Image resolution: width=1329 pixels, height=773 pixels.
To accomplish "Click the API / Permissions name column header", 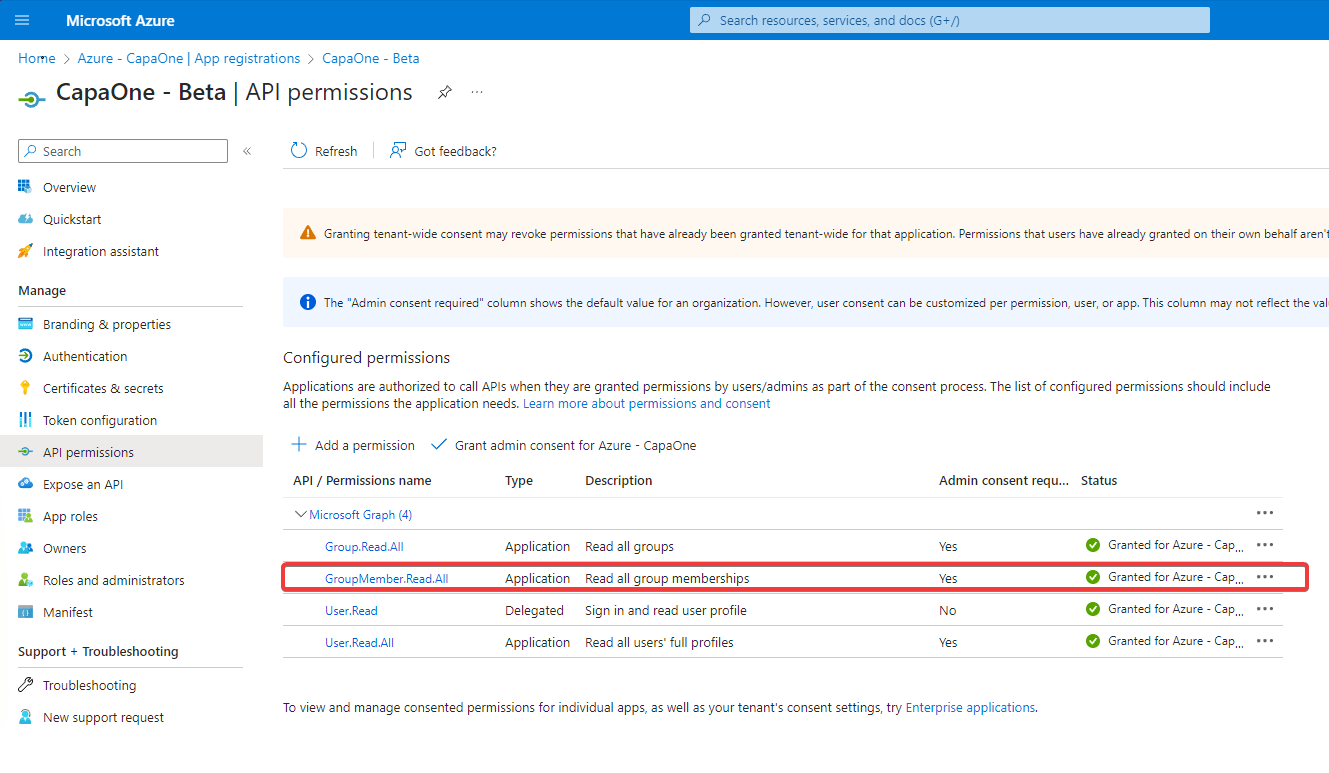I will [362, 481].
